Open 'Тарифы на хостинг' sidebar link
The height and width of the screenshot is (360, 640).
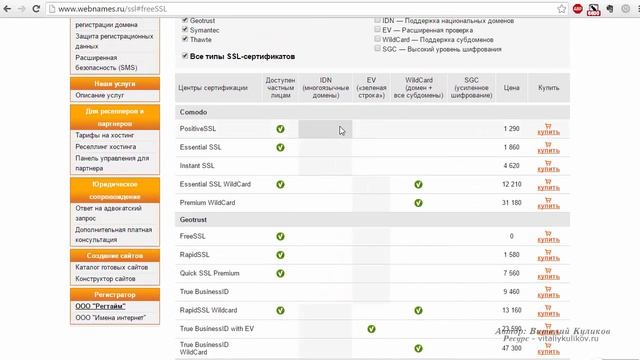coord(105,135)
